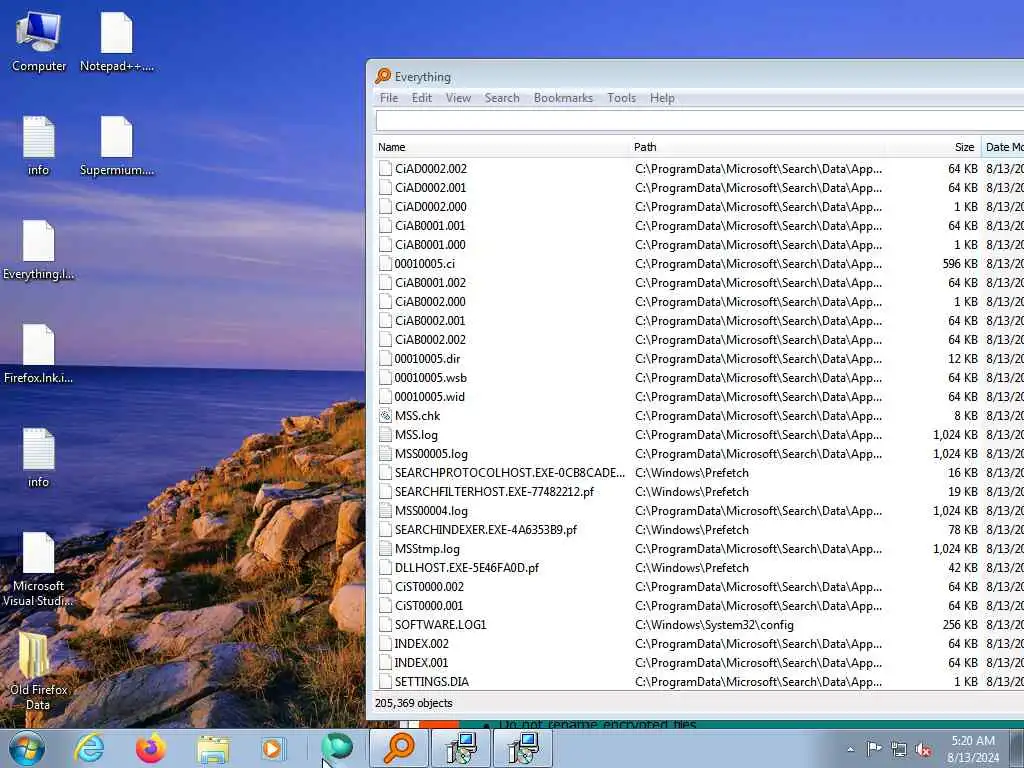
Task: Sort results by the Name column header
Action: (502, 147)
